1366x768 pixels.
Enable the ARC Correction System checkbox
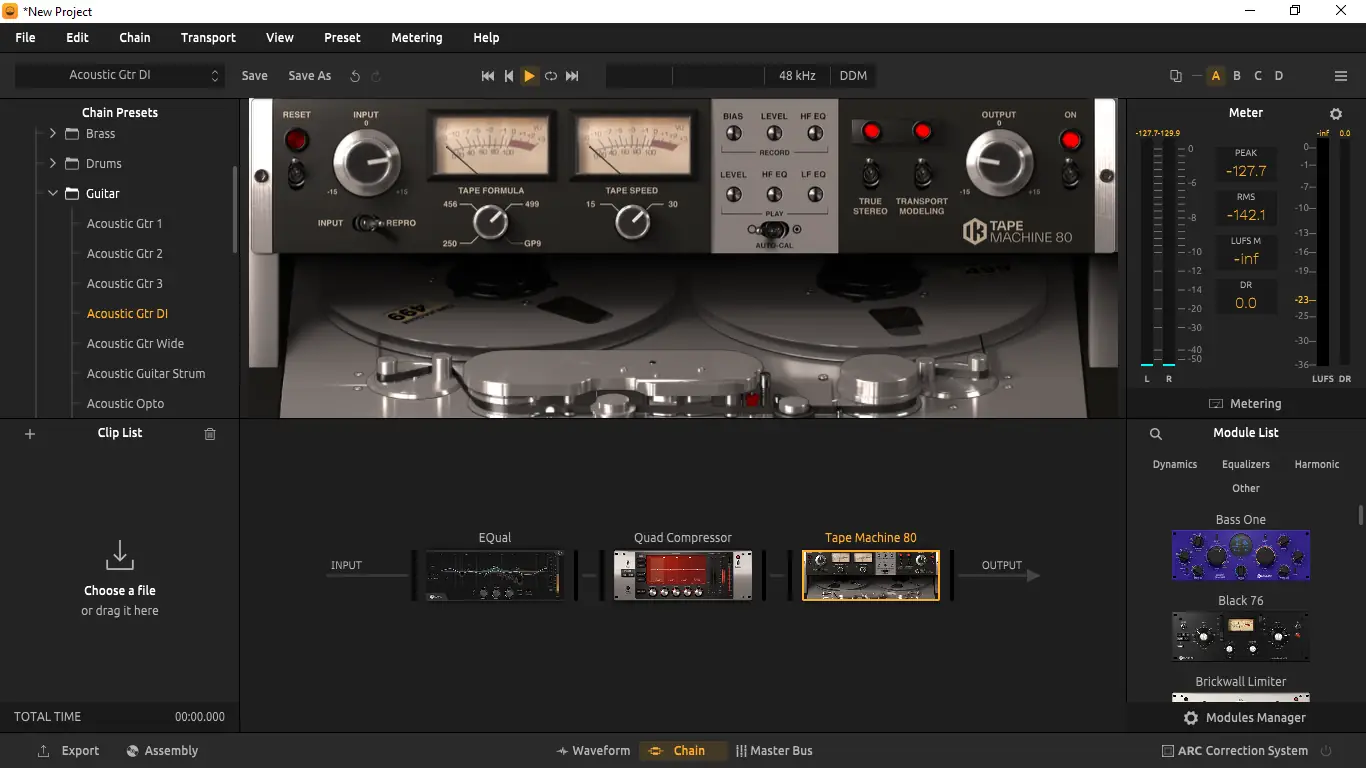(x=1168, y=751)
